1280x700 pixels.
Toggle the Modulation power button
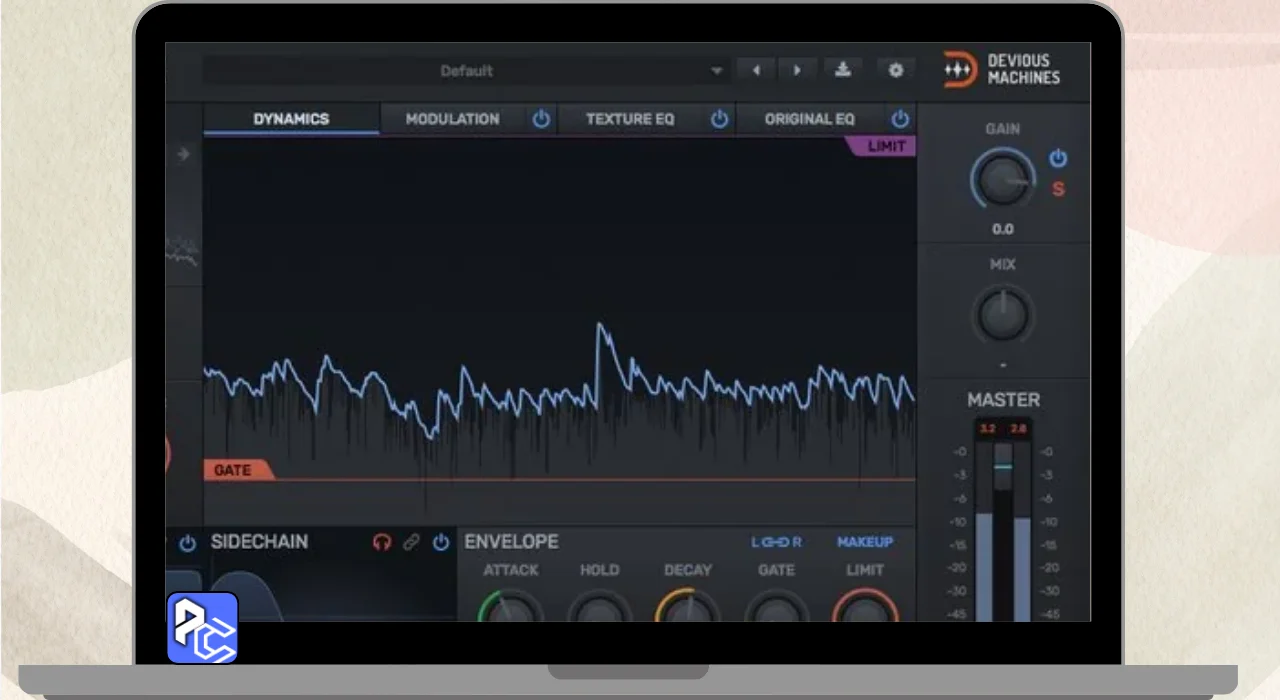coord(541,119)
